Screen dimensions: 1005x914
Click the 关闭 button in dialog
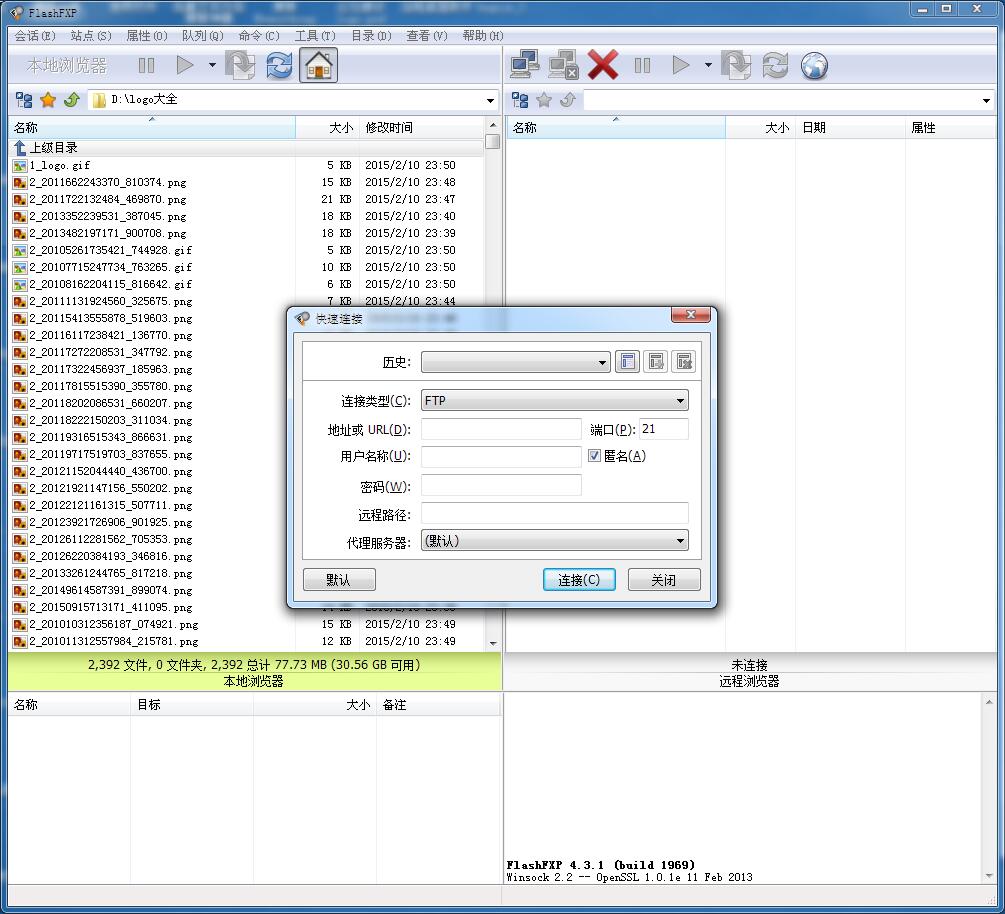664,580
